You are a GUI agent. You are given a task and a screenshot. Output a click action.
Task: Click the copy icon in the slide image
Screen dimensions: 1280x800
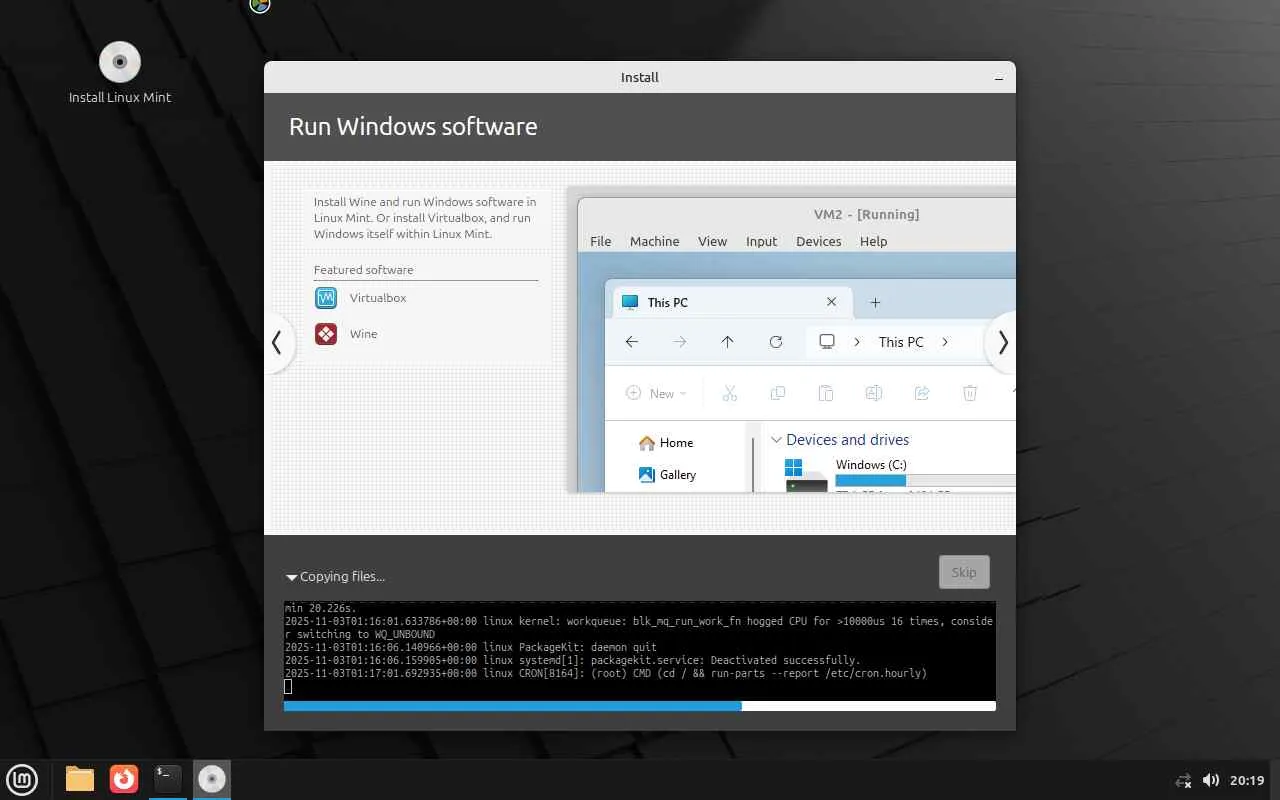point(777,394)
